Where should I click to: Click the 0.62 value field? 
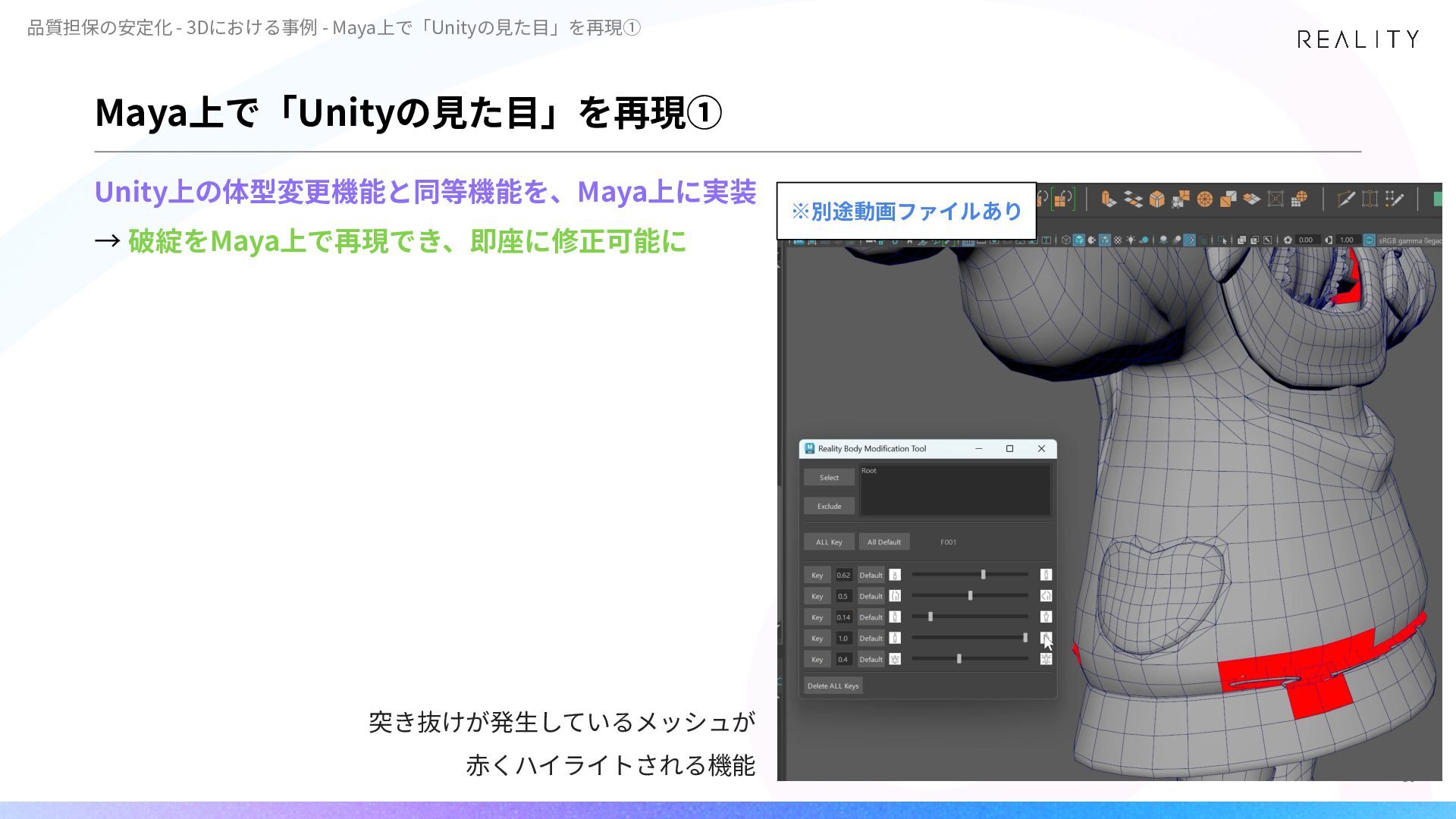(843, 576)
